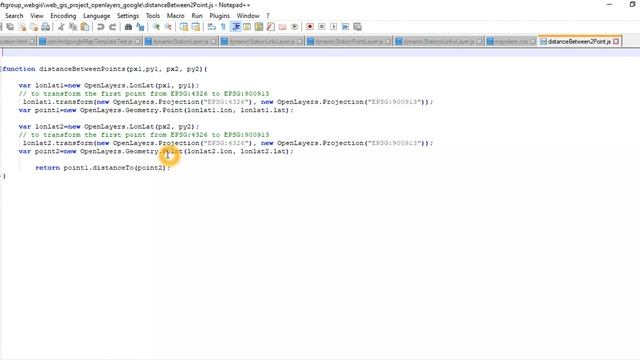Click the Save All toolbar icon
This screenshot has width=640, height=360.
point(10,27)
